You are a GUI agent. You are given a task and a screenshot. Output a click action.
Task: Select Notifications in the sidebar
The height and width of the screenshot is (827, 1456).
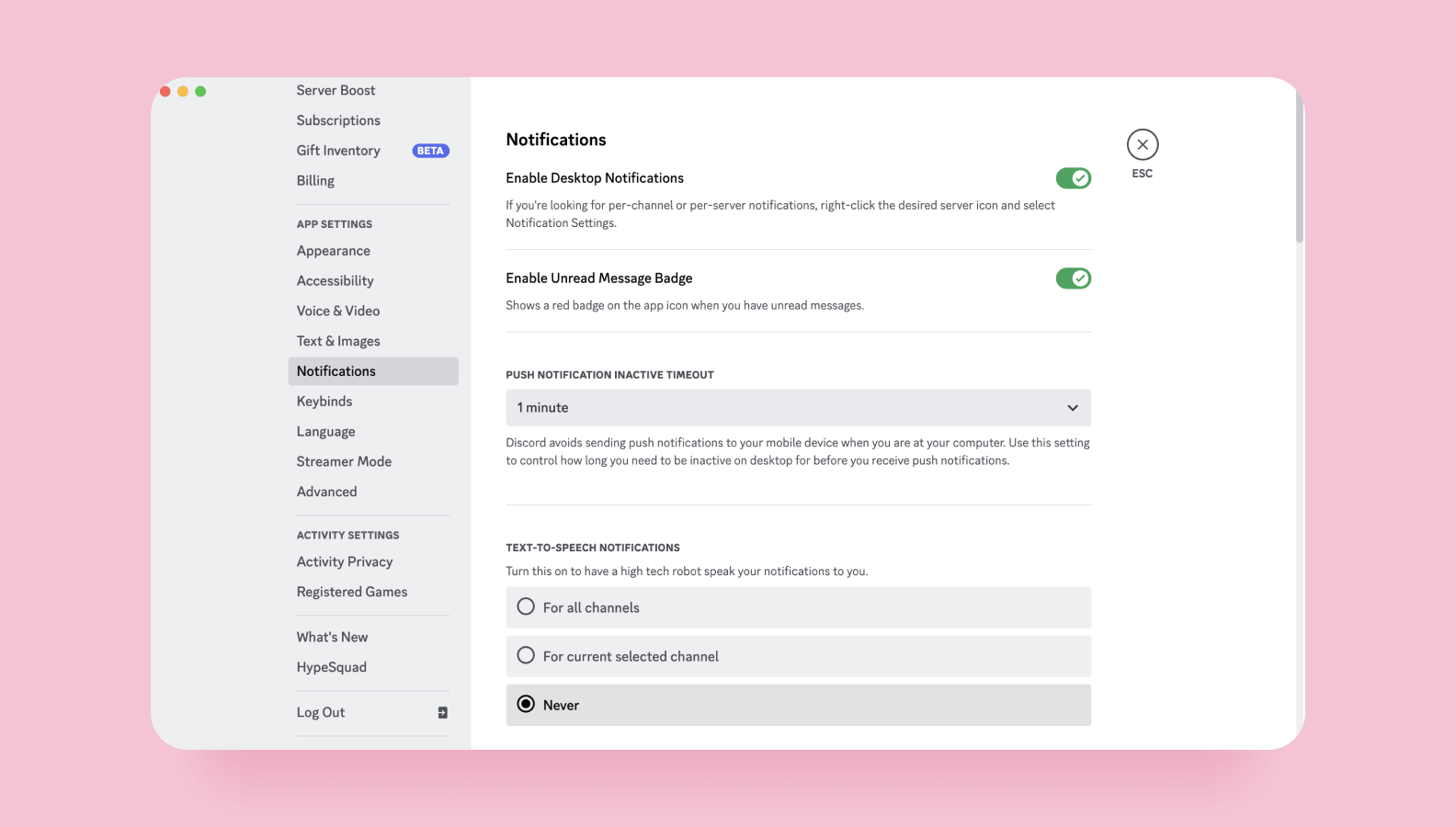(x=372, y=371)
